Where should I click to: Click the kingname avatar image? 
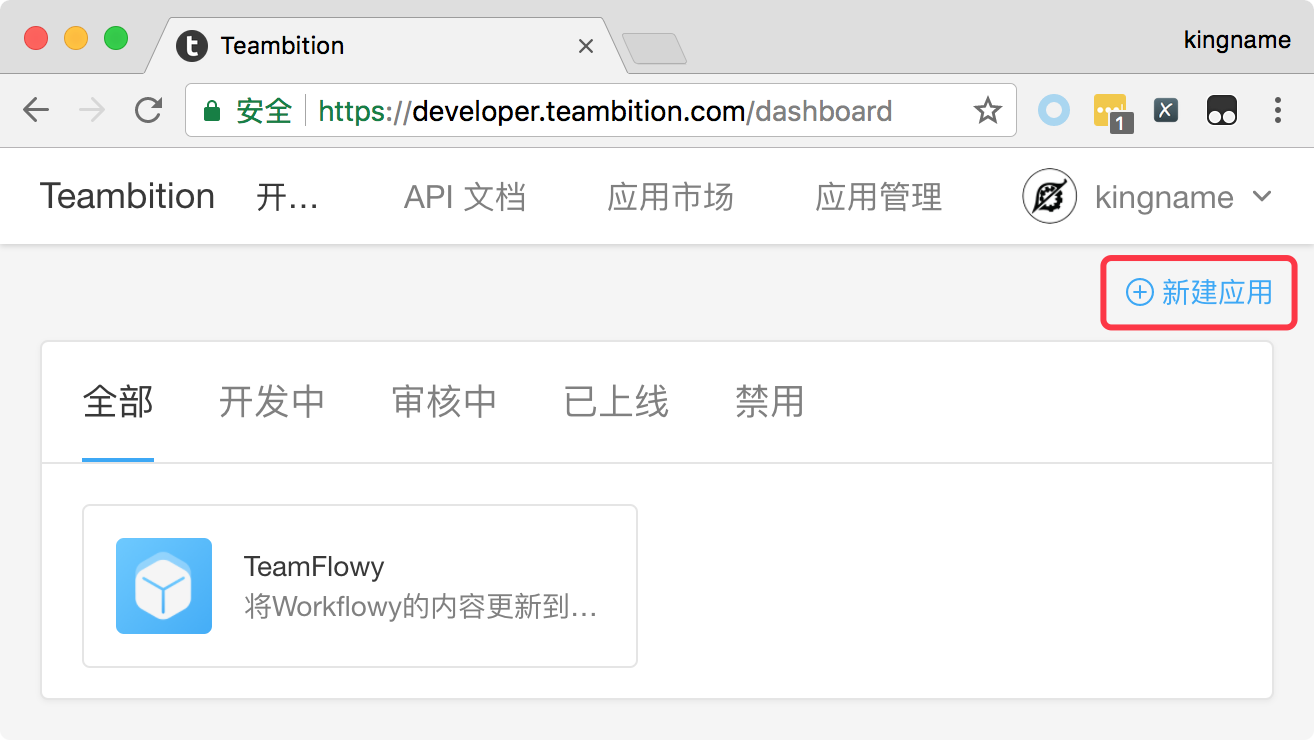tap(1050, 196)
